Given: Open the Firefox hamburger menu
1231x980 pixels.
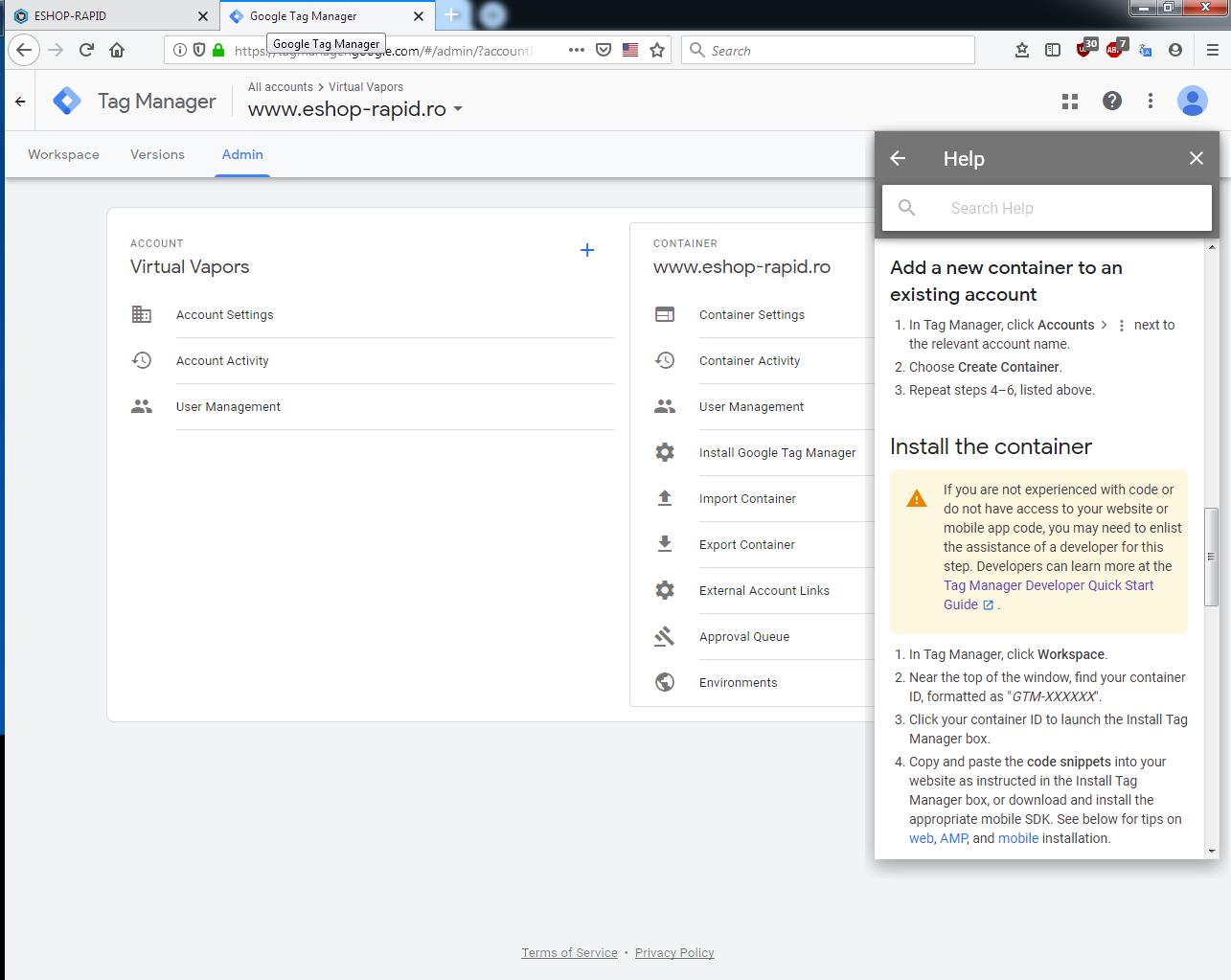Looking at the screenshot, I should (1213, 50).
